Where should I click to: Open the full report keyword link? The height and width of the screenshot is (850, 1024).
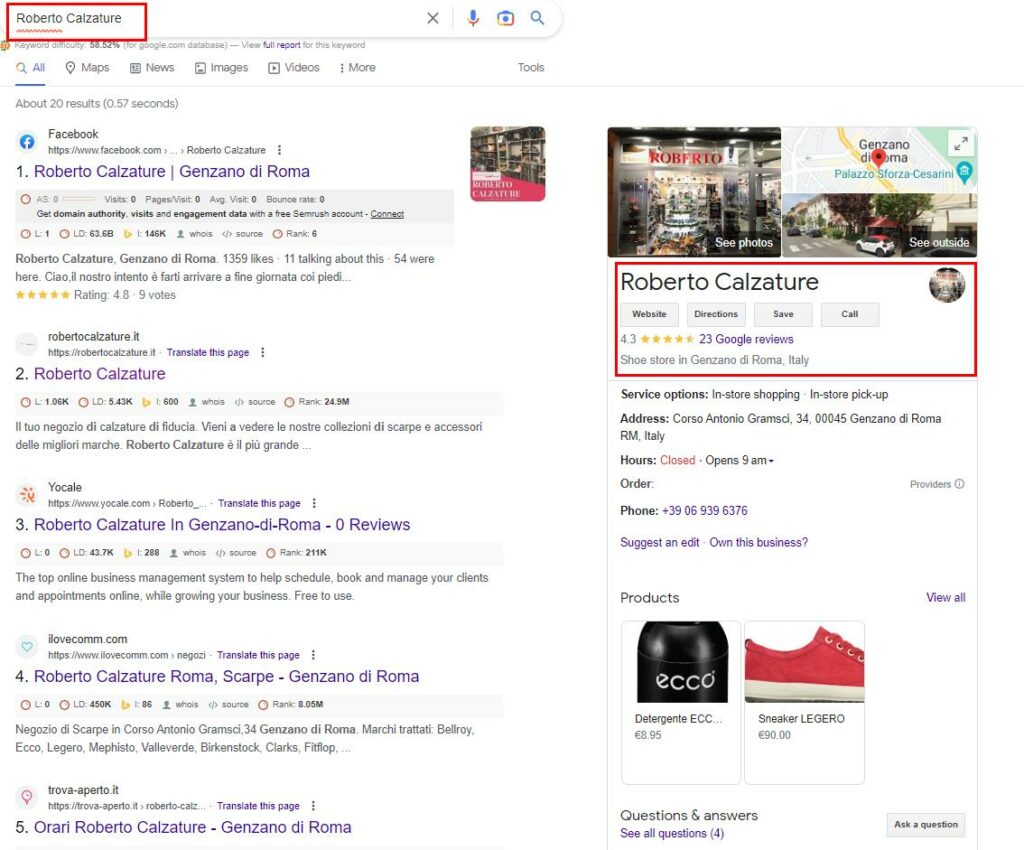click(281, 45)
